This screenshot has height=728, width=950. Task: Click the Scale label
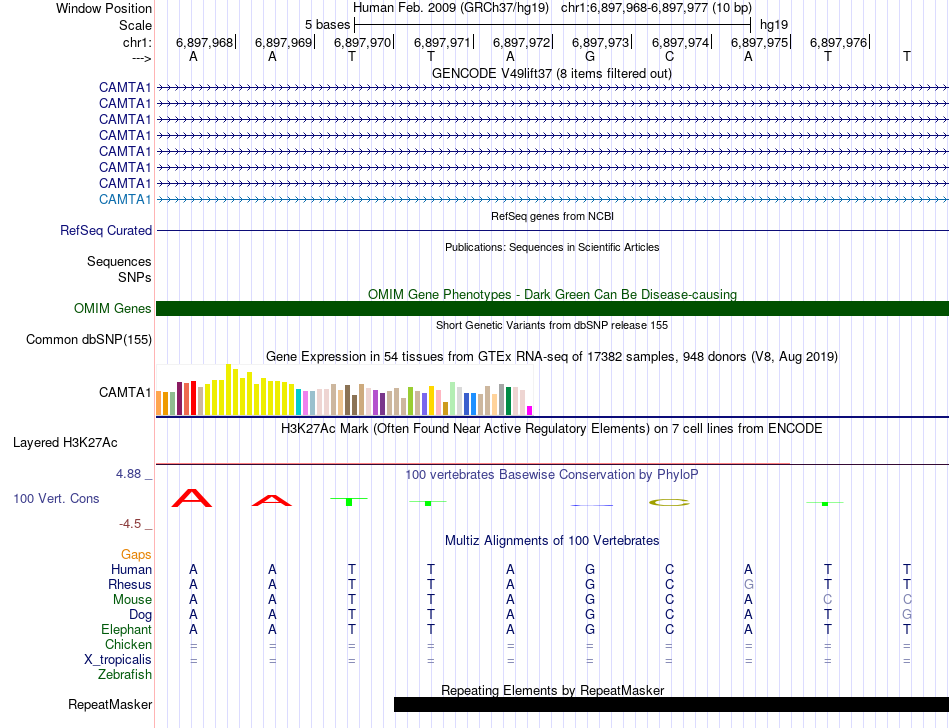click(135, 25)
